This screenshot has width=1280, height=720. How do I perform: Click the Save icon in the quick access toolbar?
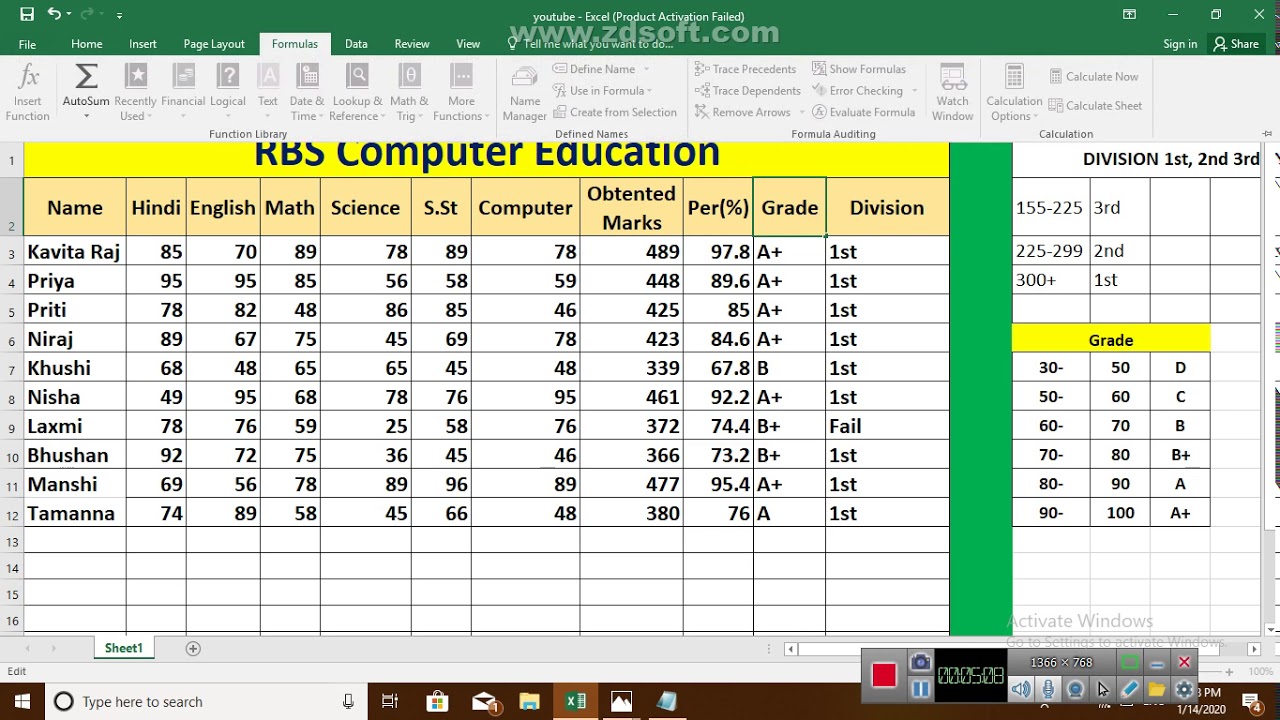[27, 15]
